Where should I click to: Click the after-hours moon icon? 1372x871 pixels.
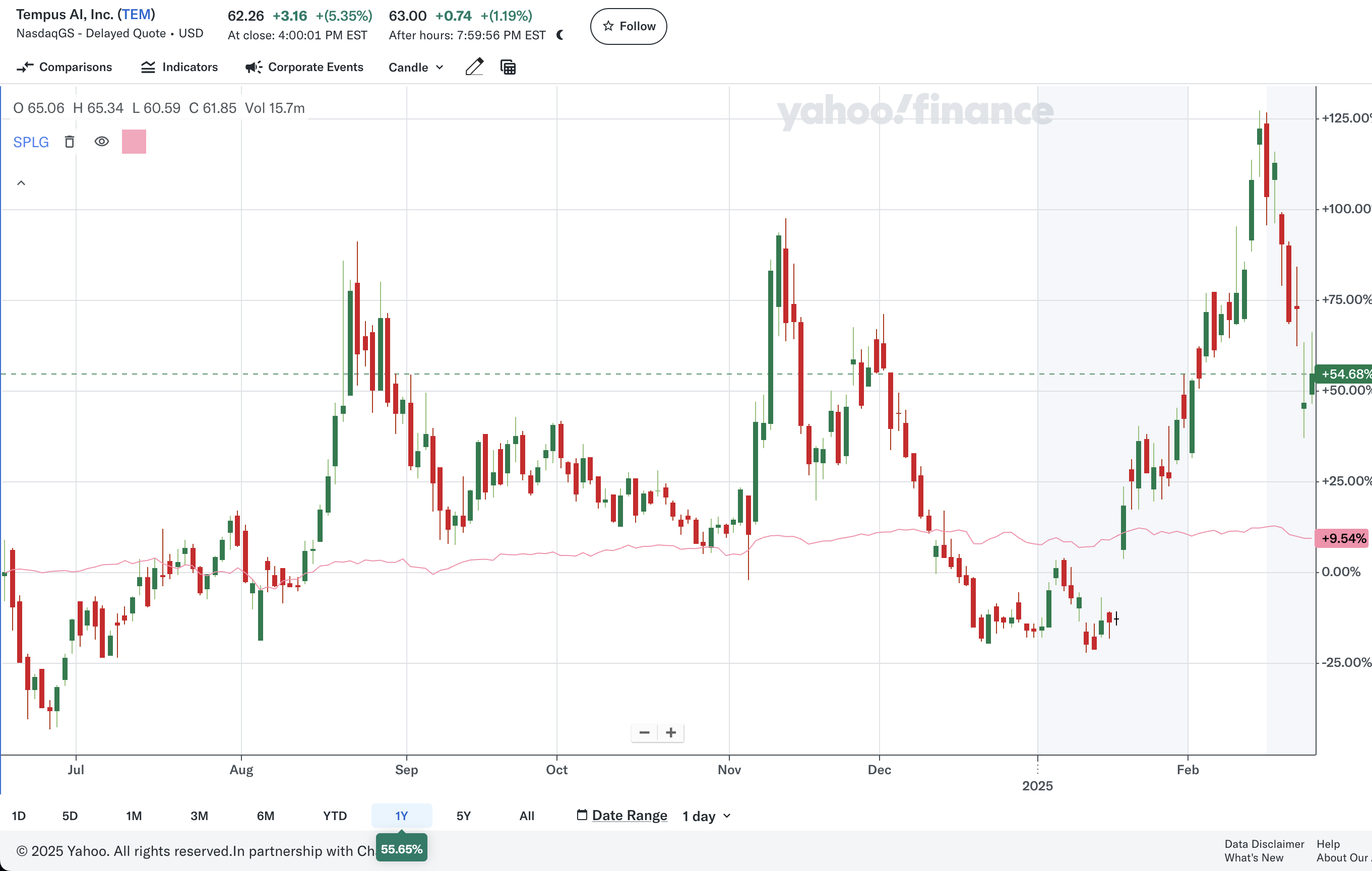pyautogui.click(x=560, y=35)
